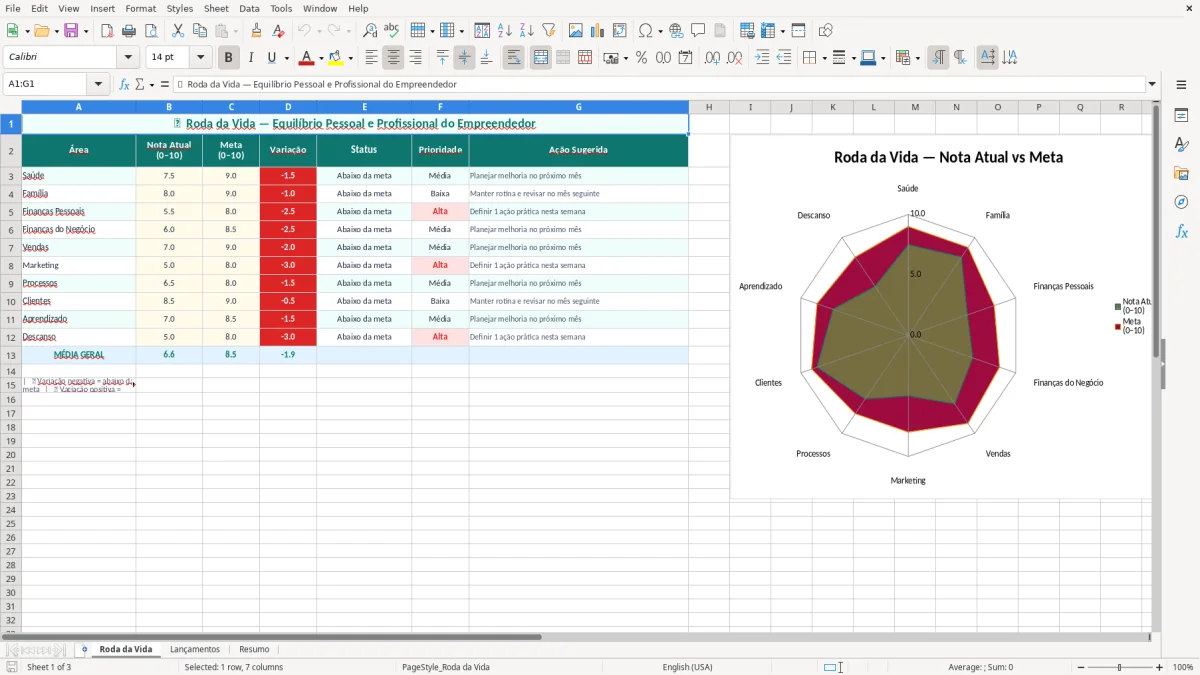Click the Insert Hyperlink globe icon
Screen dimensions: 1200x675
(x=677, y=31)
